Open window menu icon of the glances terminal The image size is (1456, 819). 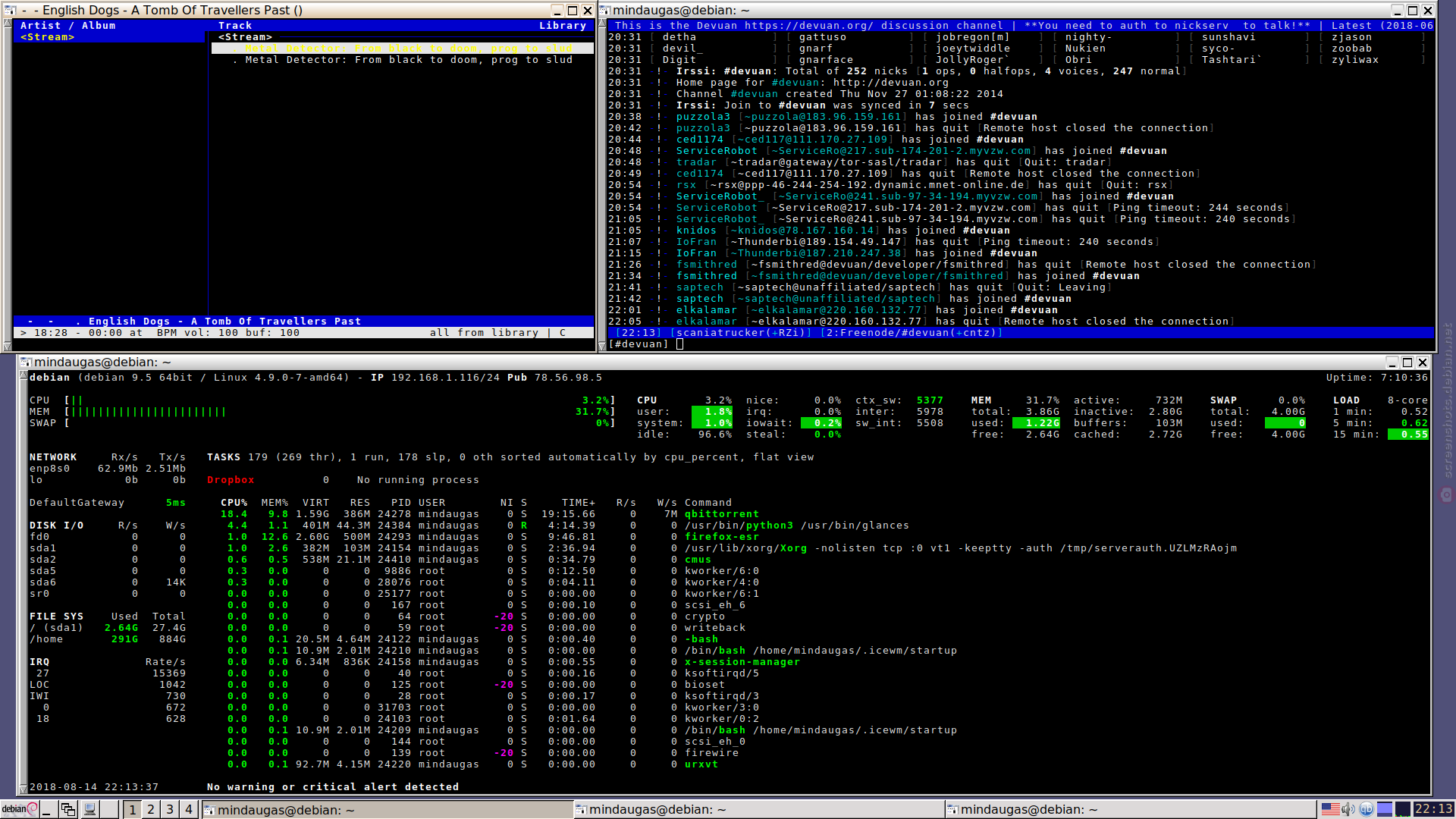[x=26, y=362]
